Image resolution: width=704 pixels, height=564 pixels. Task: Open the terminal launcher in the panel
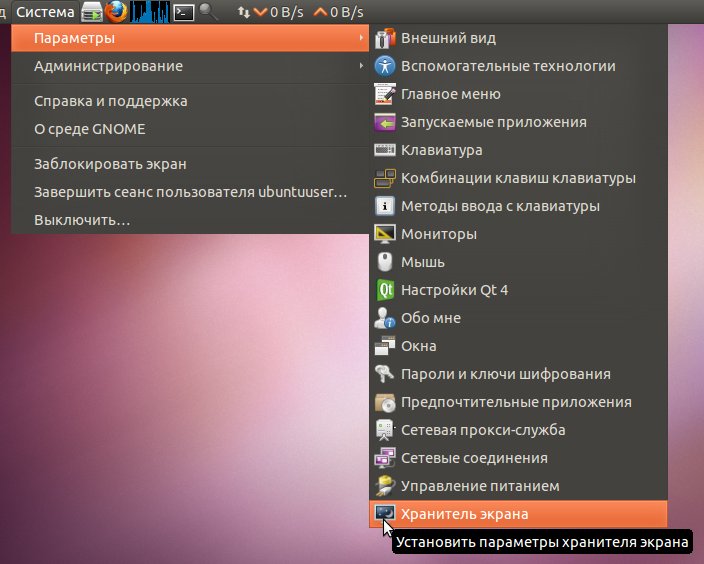click(184, 12)
